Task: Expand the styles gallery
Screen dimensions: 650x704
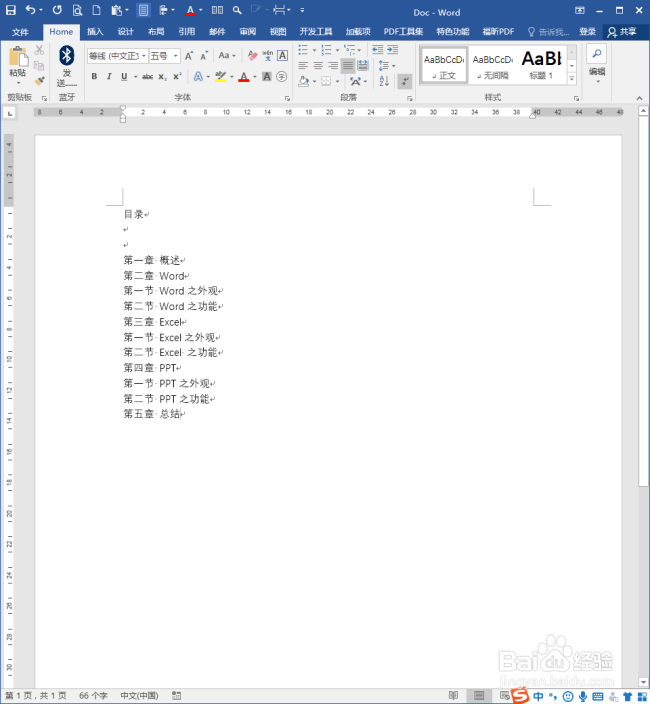Action: coord(572,78)
